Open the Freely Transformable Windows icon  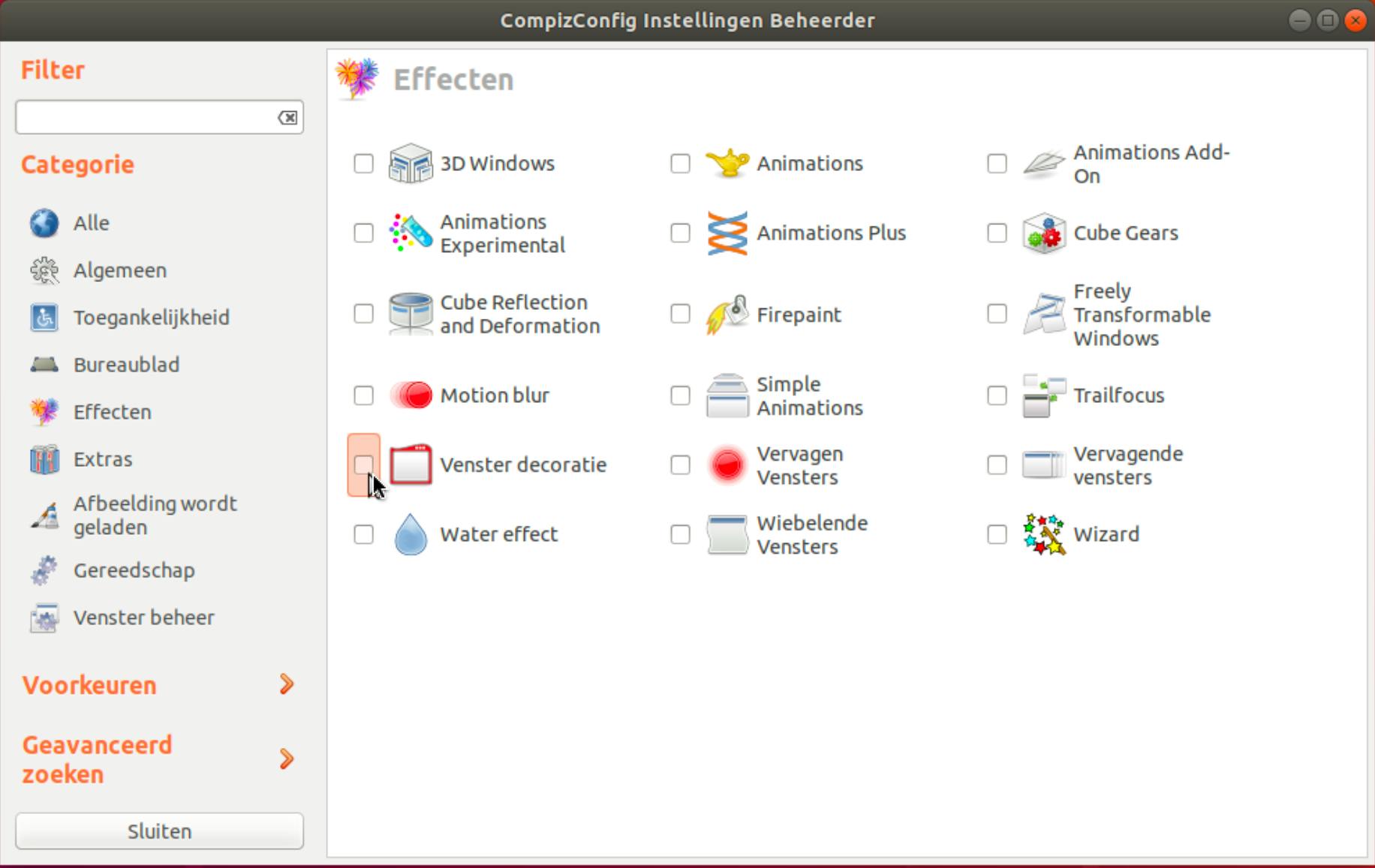1044,314
